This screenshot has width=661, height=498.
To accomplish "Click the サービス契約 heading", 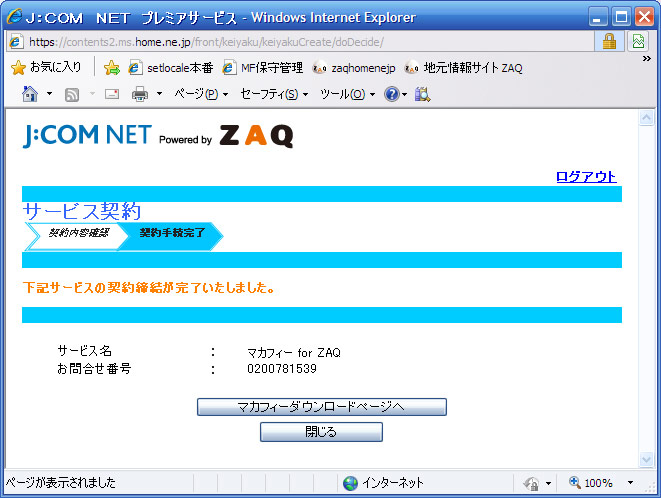I will [x=82, y=211].
